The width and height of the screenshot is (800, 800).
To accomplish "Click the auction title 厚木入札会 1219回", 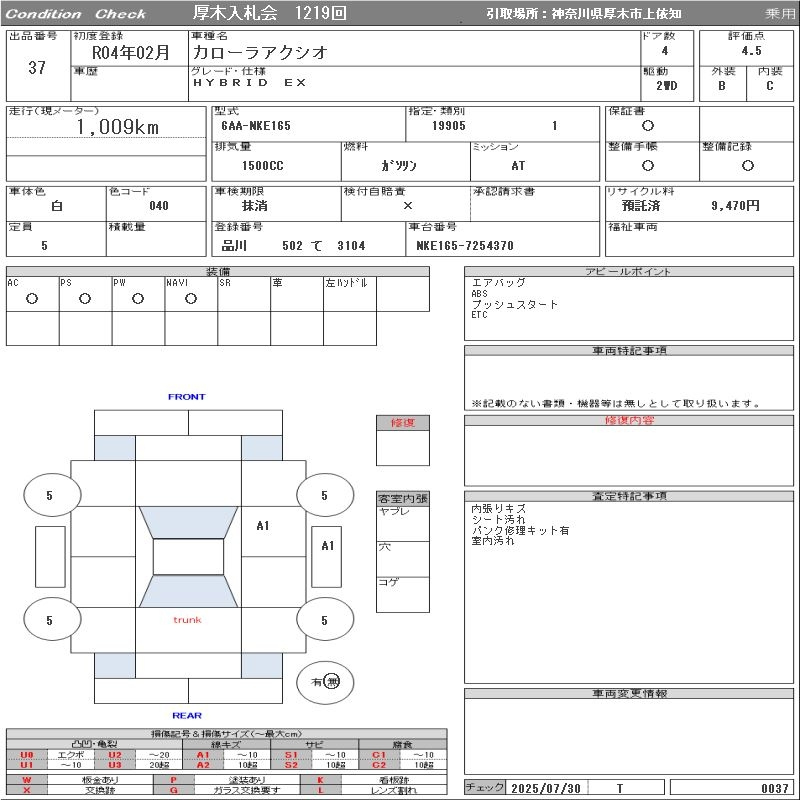I will 270,13.
